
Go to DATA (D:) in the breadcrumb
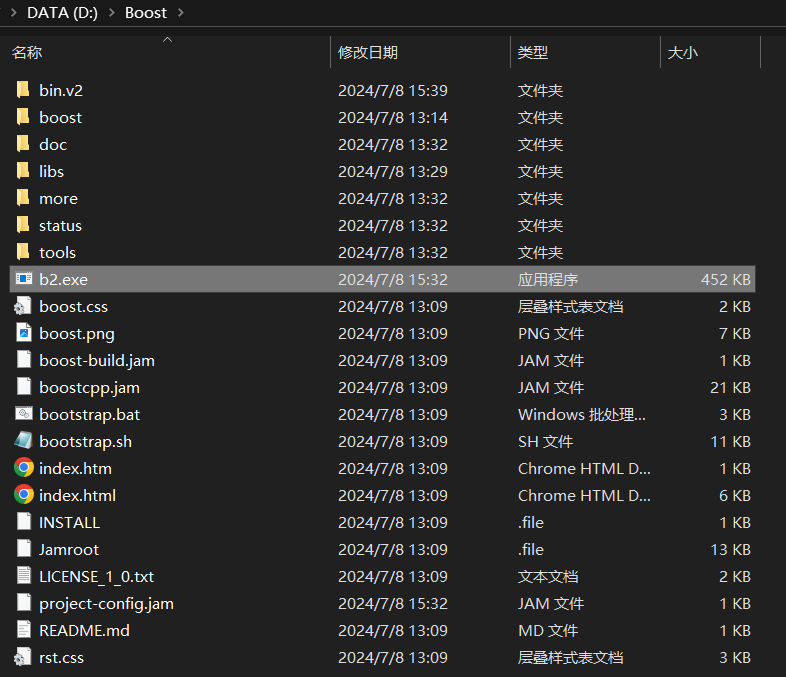pyautogui.click(x=62, y=13)
